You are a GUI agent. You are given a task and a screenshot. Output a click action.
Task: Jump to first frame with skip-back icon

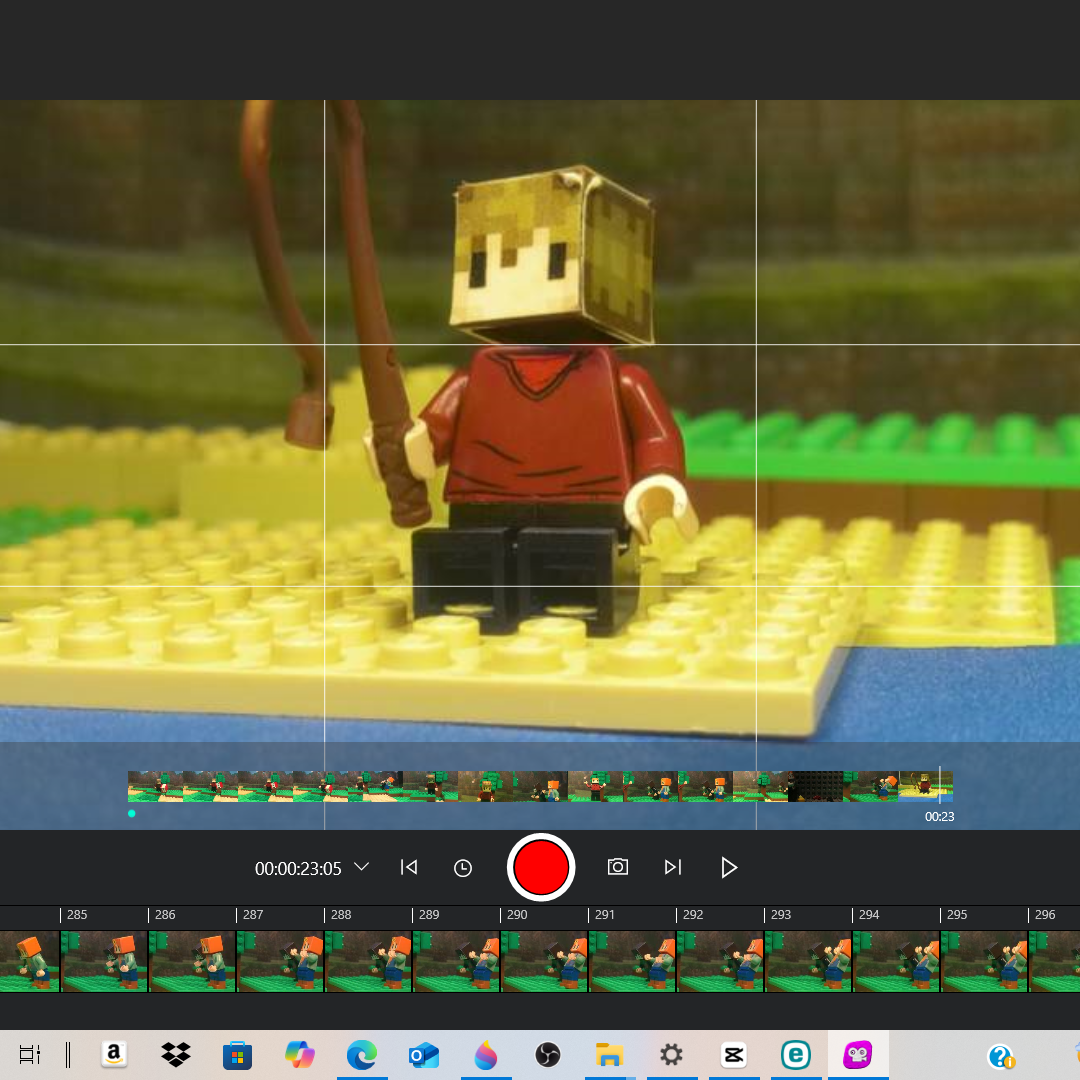pyautogui.click(x=408, y=867)
